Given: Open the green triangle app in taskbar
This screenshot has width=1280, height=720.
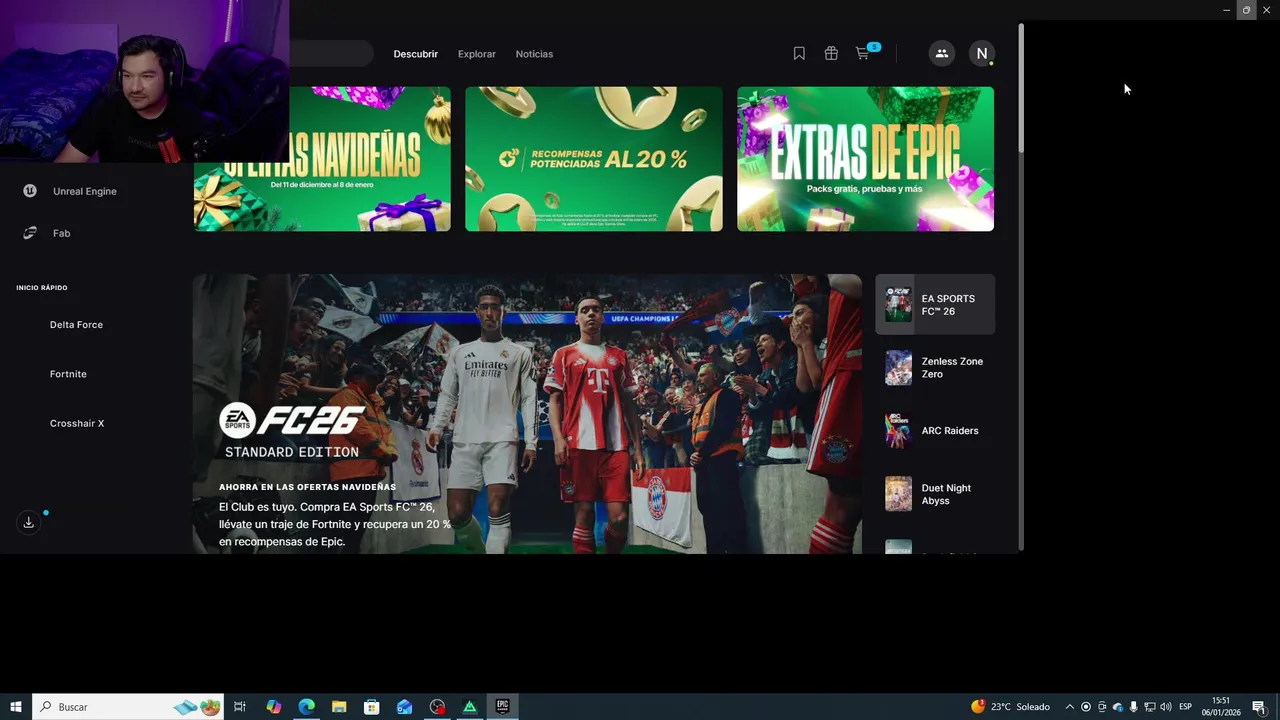Looking at the screenshot, I should pos(470,707).
